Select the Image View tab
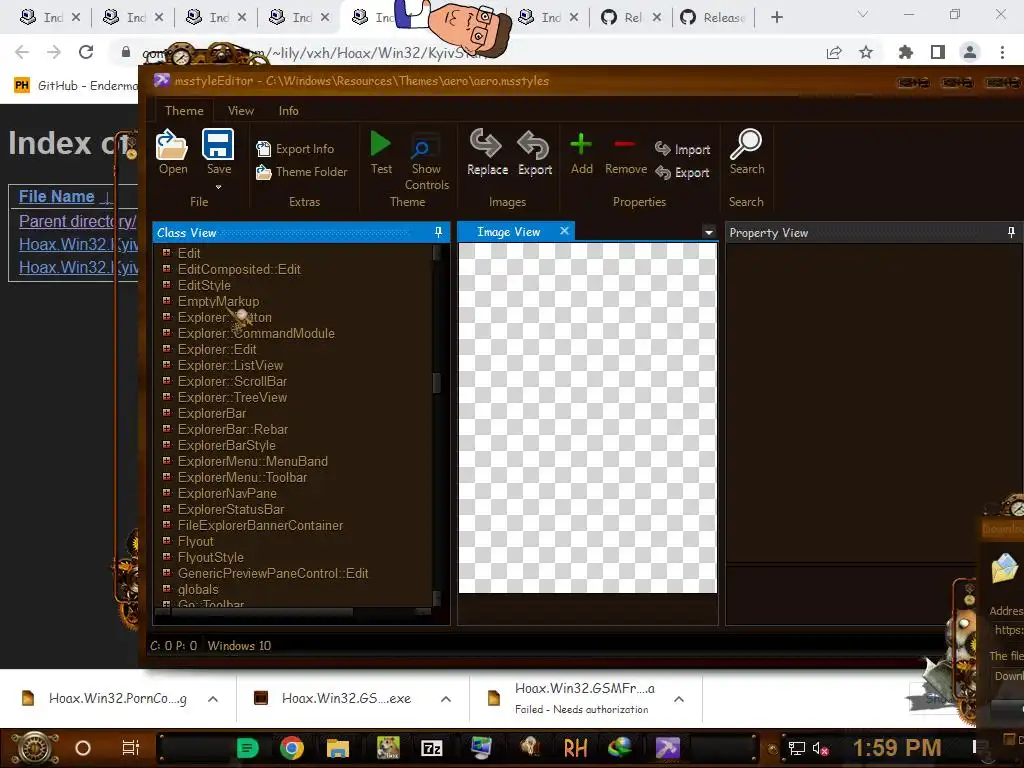 [508, 232]
